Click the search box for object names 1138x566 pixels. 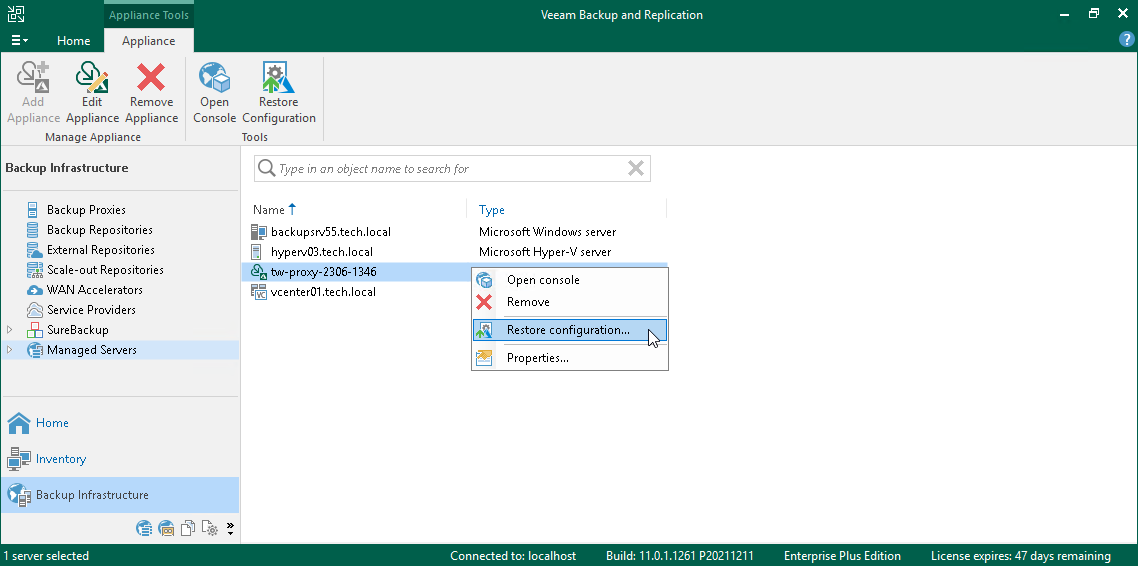click(450, 168)
